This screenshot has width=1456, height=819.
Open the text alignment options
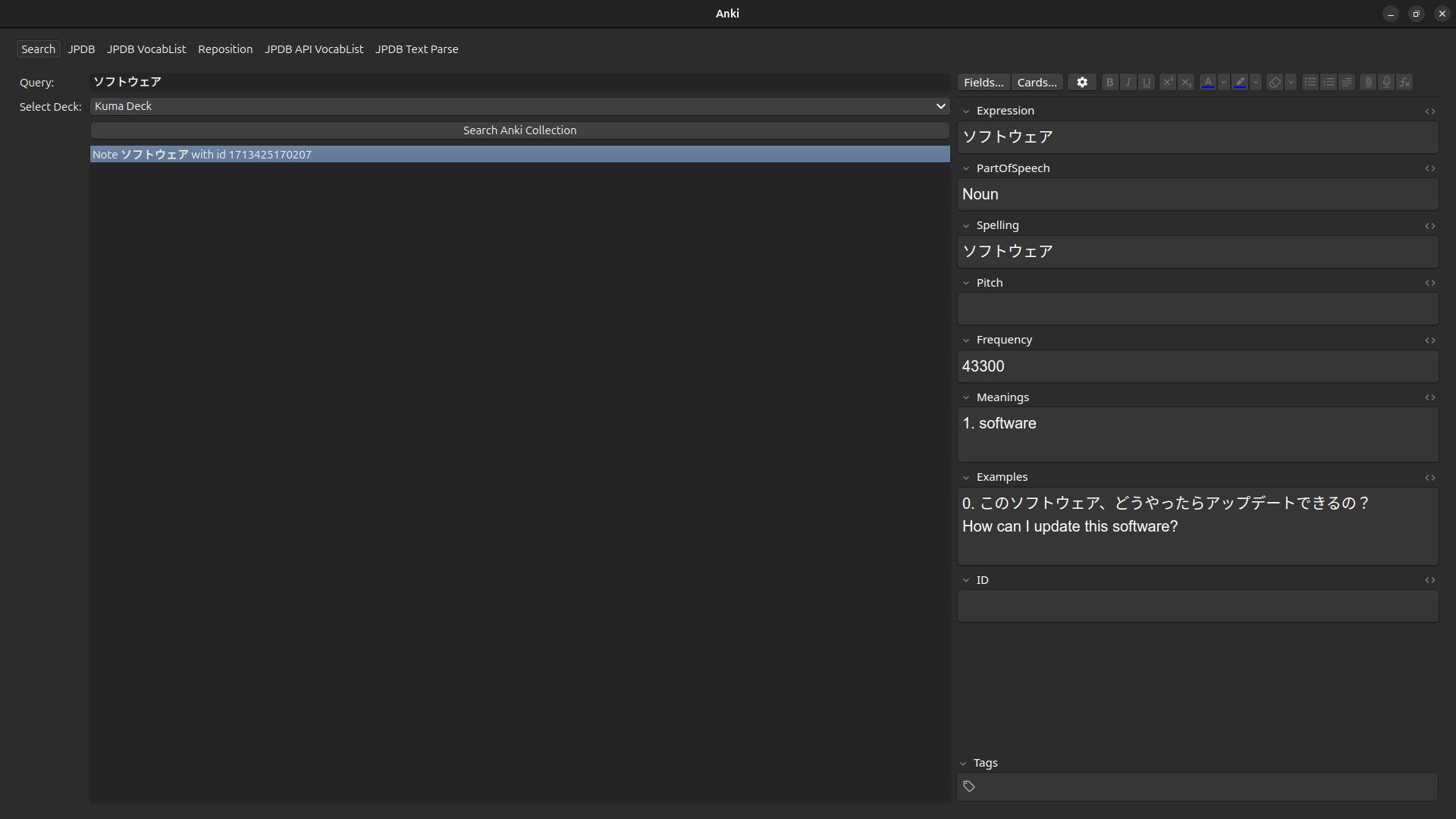(x=1347, y=82)
